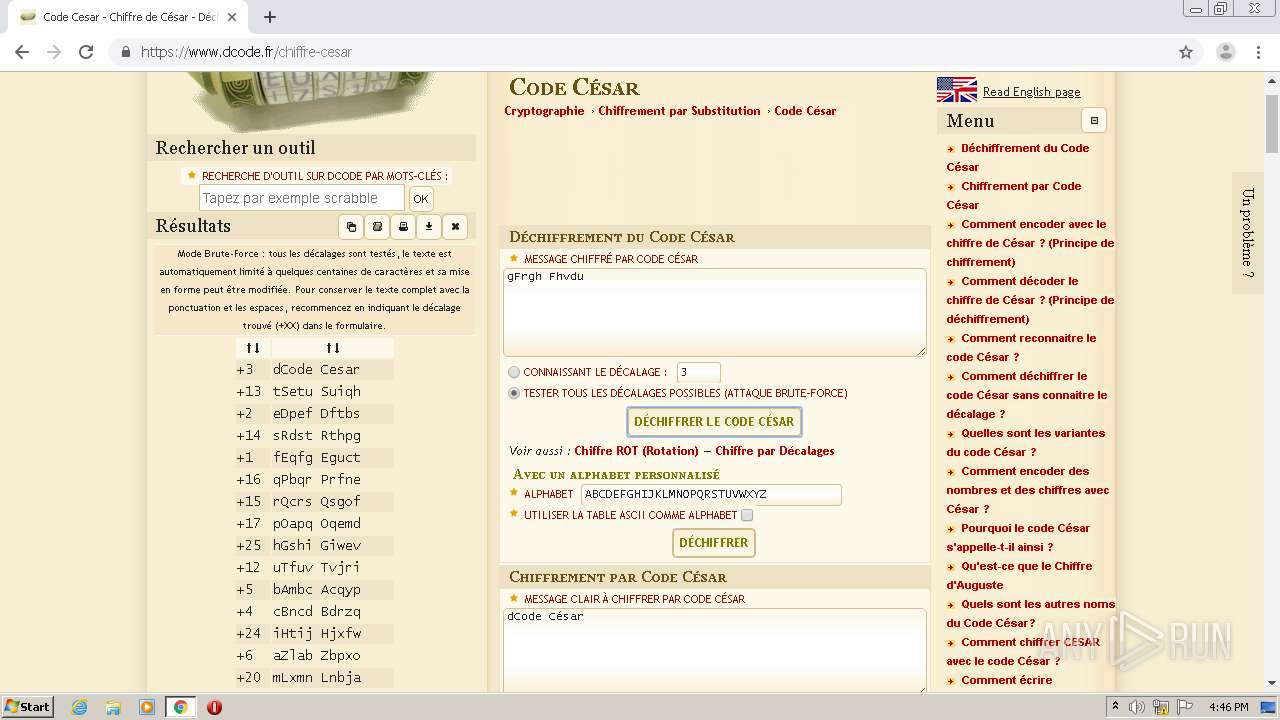Open 'Comment déchiffrer le code César sans connaitre le décalage ?'
The image size is (1280, 720).
click(x=1027, y=395)
